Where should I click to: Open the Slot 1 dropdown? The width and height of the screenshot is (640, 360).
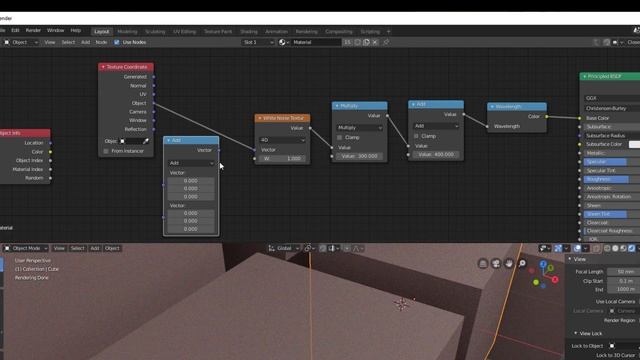tap(258, 42)
